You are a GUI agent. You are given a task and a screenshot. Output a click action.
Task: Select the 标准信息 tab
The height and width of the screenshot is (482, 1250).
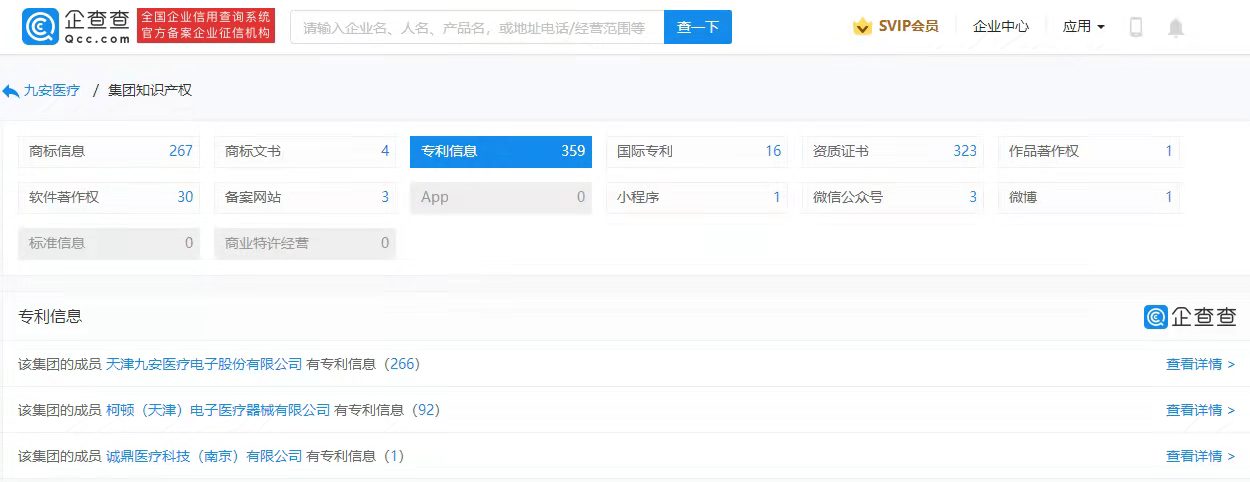coord(109,243)
